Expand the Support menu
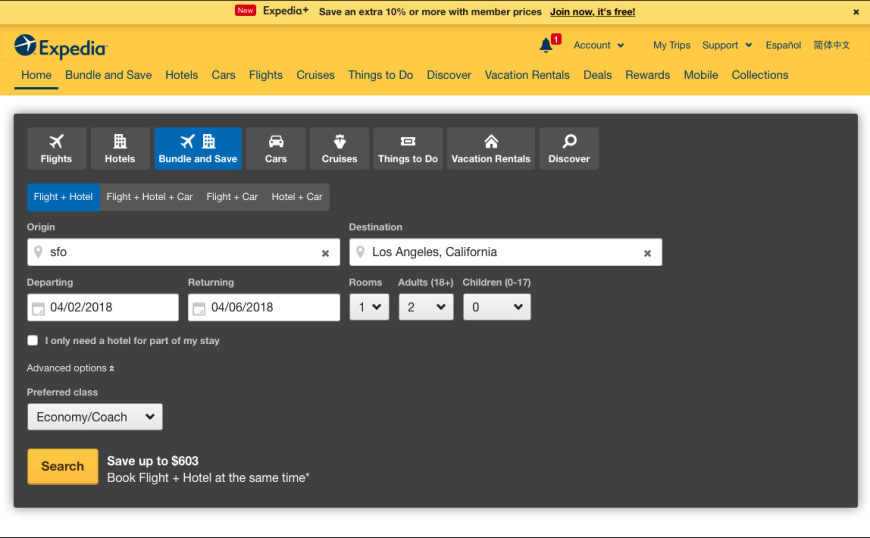870x538 pixels. click(727, 45)
